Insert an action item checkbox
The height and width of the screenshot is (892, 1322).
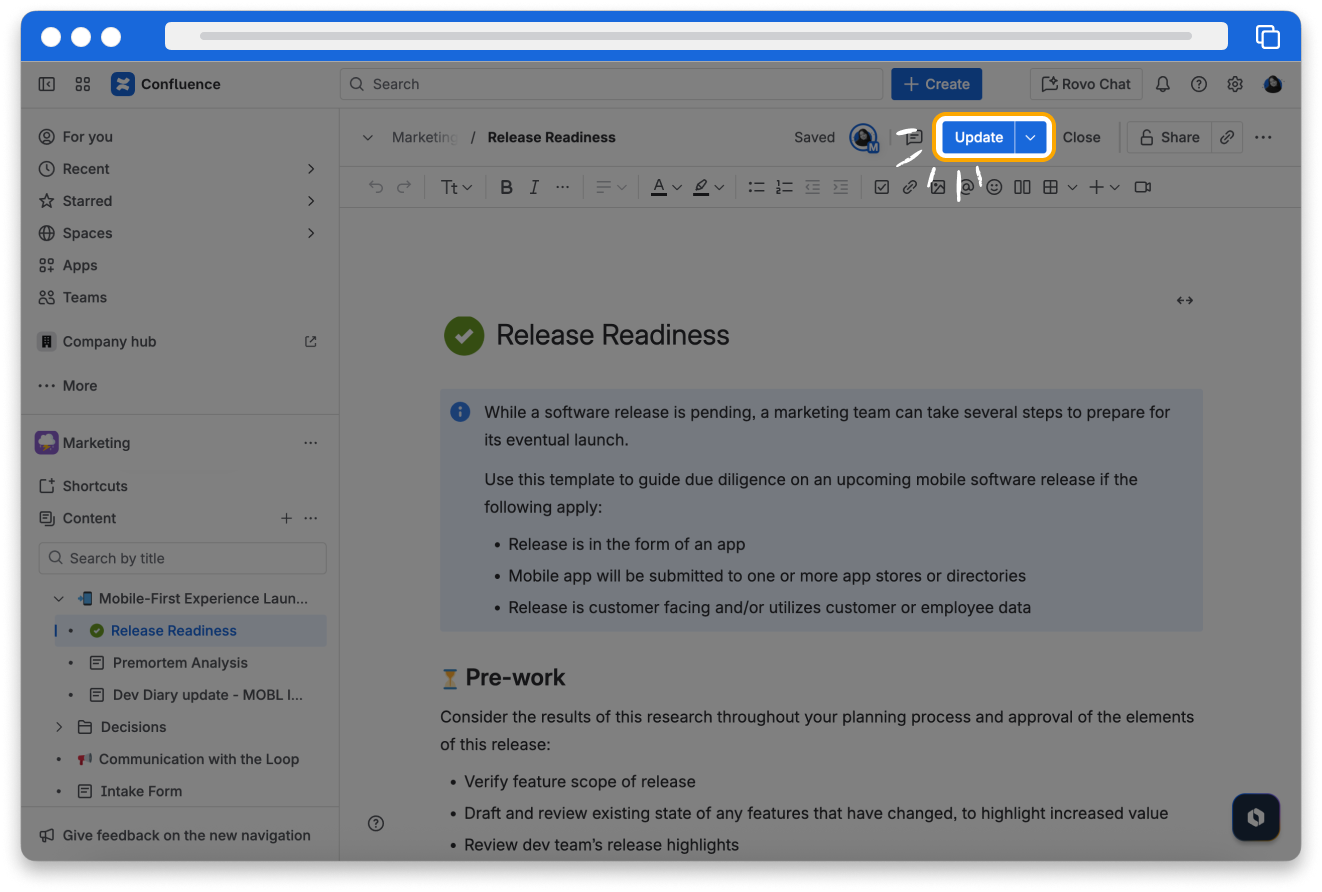[881, 187]
